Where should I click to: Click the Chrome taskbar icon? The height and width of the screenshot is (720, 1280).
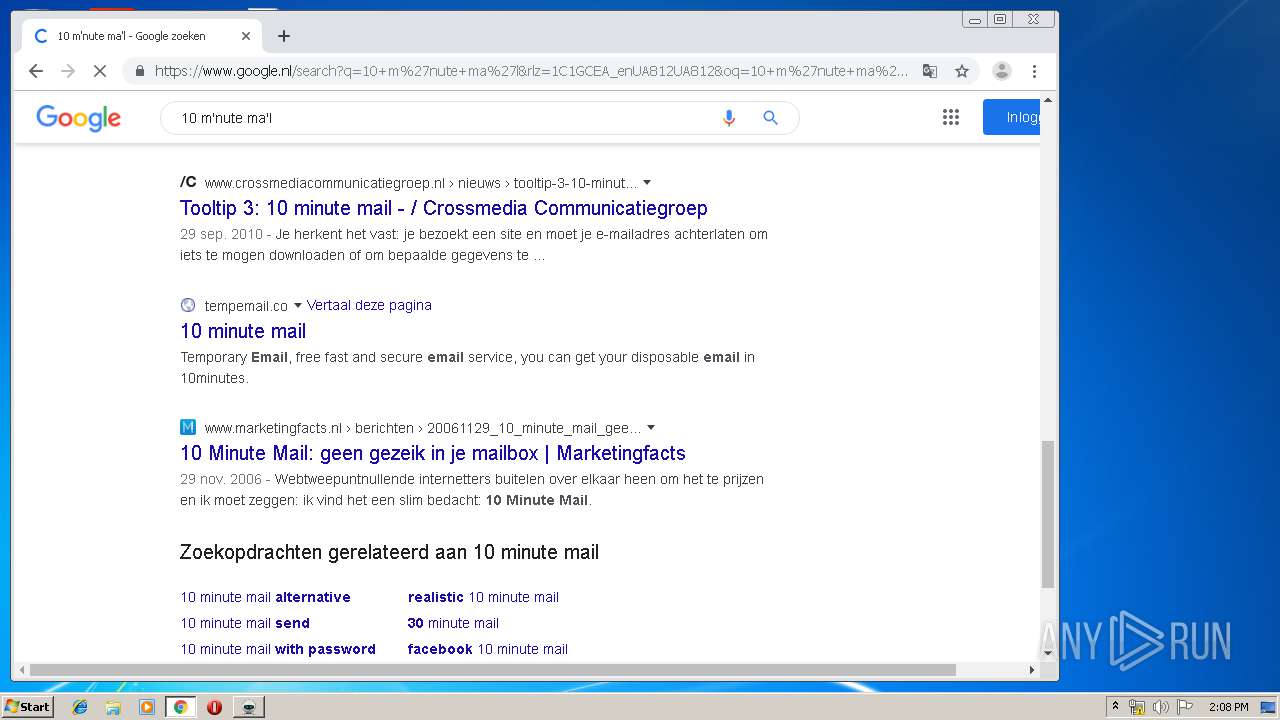[x=180, y=707]
